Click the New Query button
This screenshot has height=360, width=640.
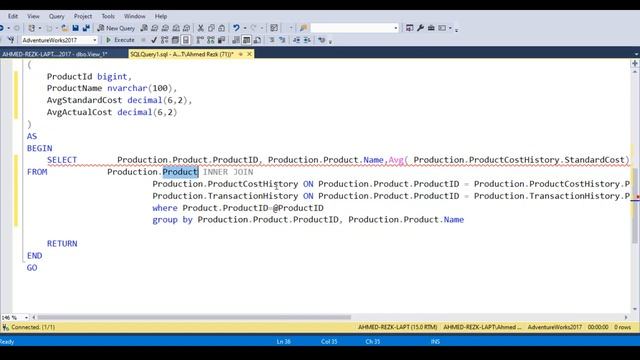click(x=116, y=28)
